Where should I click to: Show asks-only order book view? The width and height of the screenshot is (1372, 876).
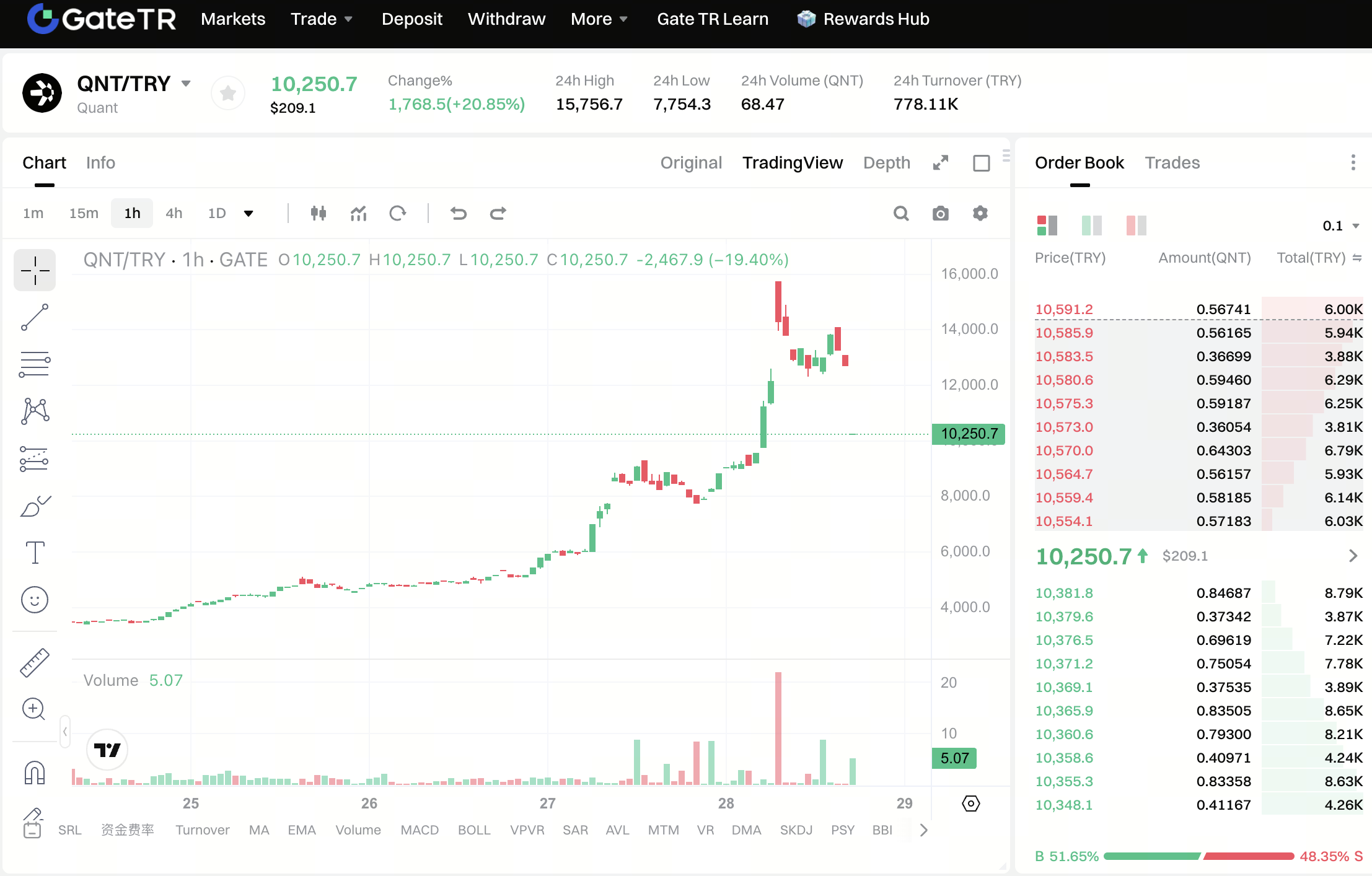coord(1137,226)
